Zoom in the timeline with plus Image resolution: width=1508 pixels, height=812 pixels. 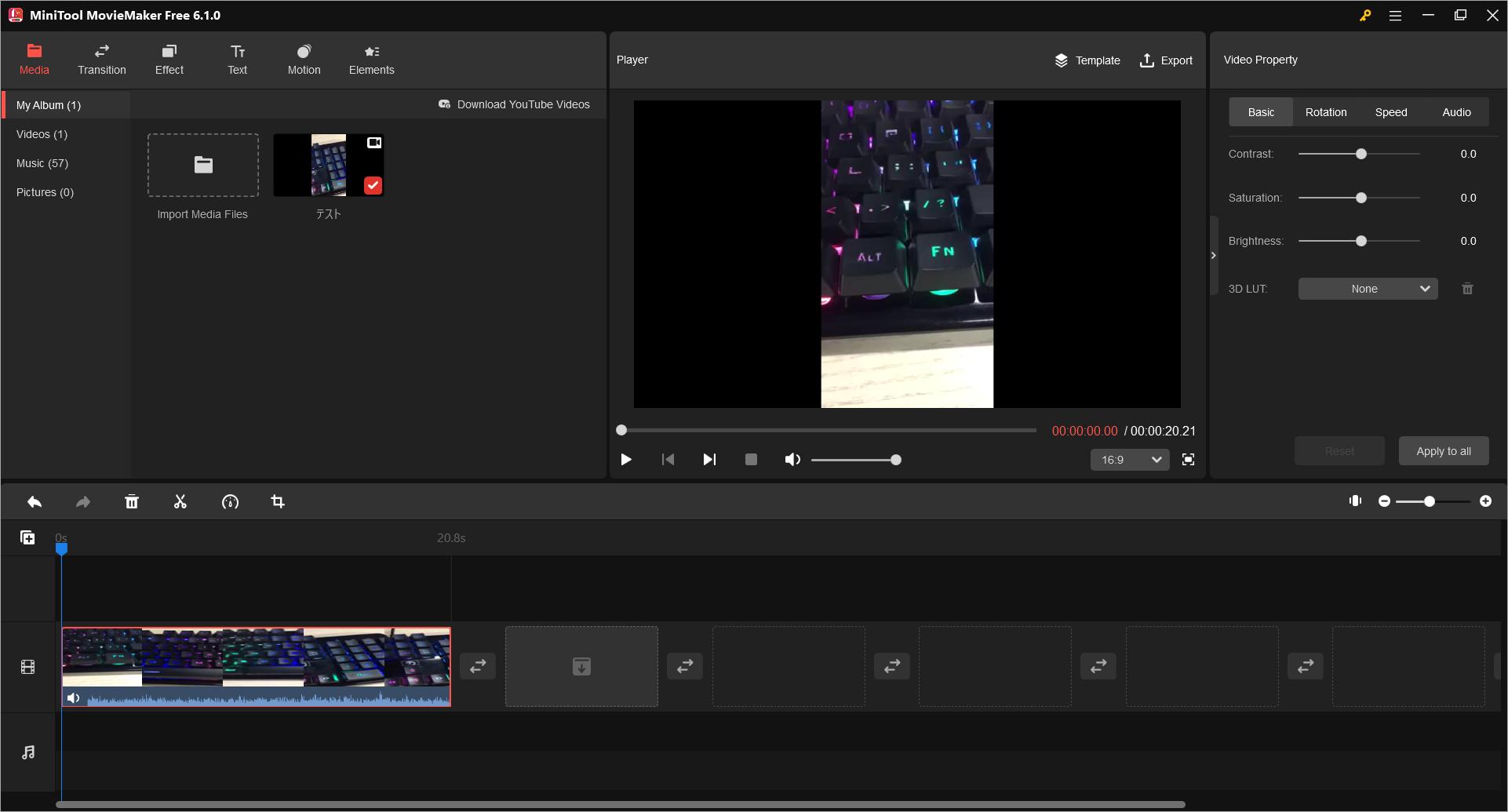1485,501
